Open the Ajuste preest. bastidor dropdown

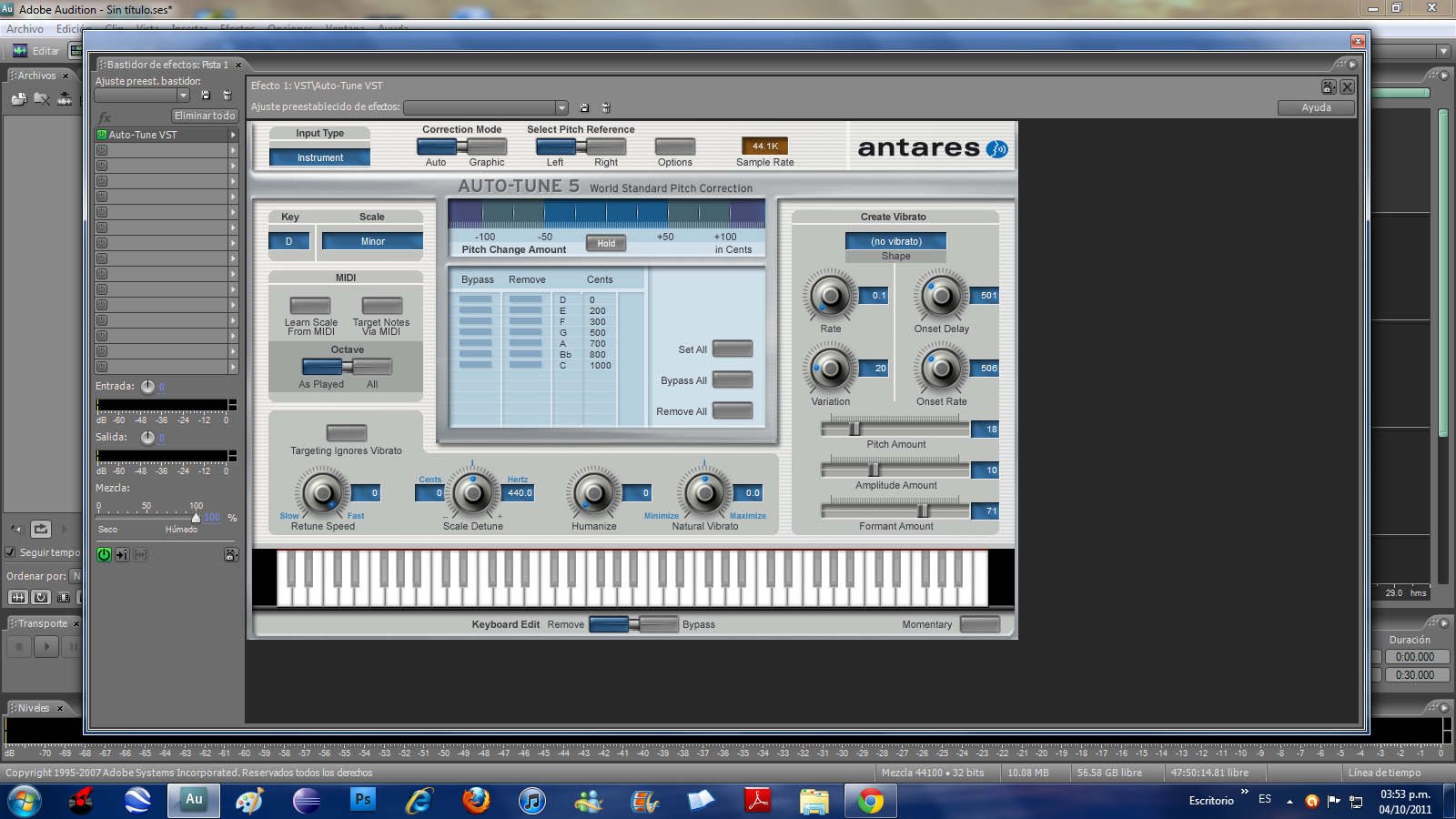coord(183,94)
